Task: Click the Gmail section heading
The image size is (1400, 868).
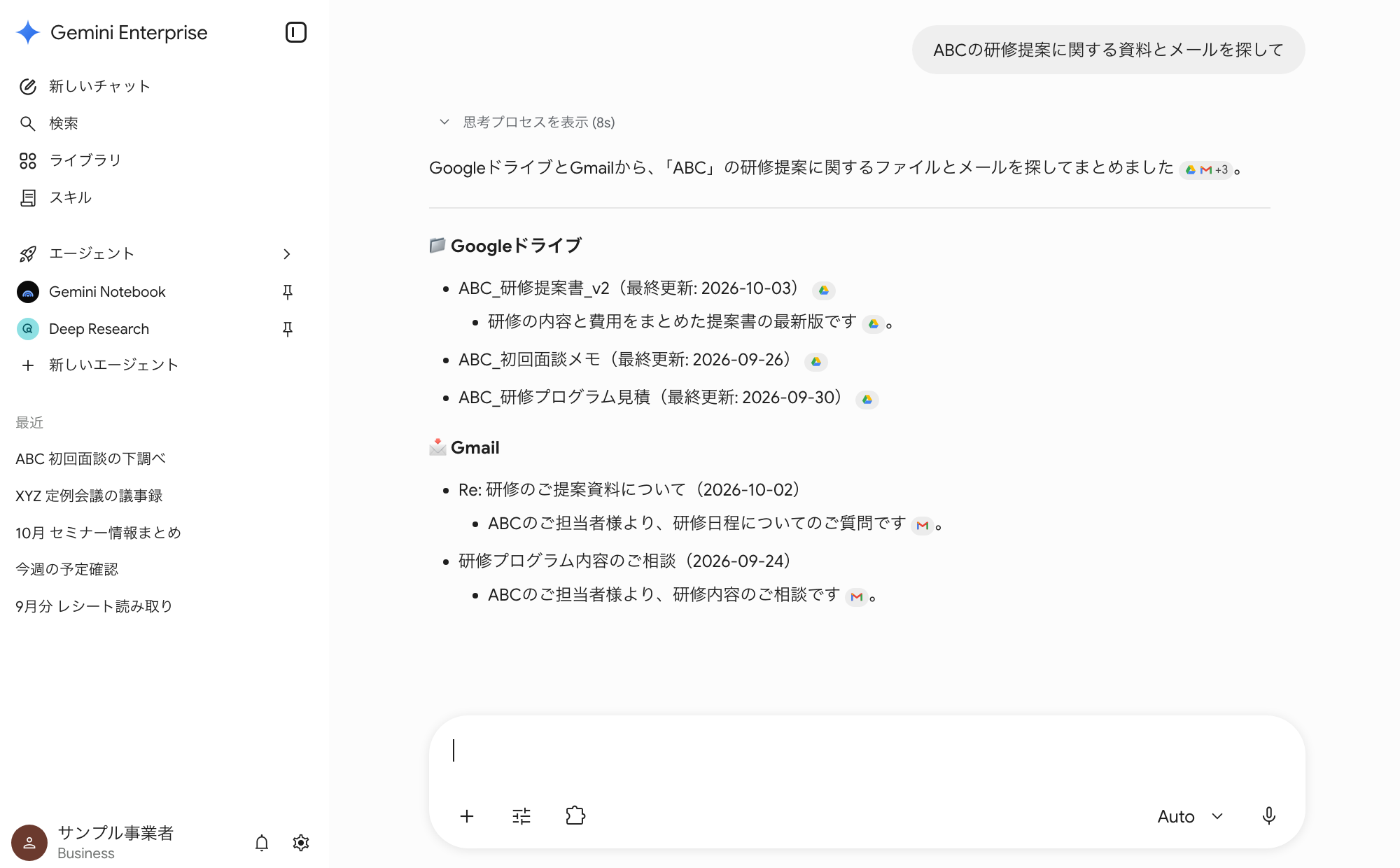Action: click(x=464, y=447)
